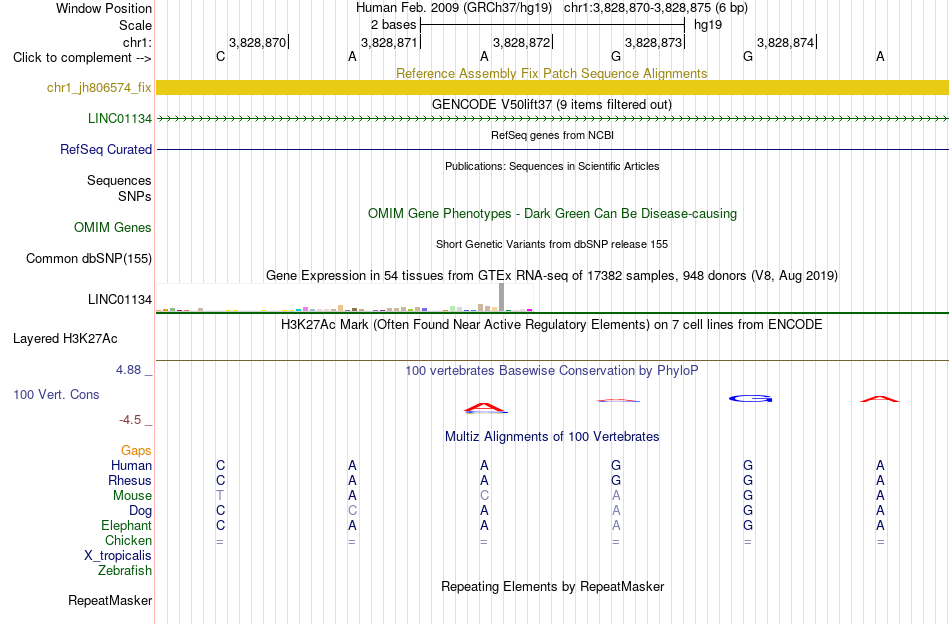Click the last base A in reference sequence row
950x624 pixels.
[880, 56]
